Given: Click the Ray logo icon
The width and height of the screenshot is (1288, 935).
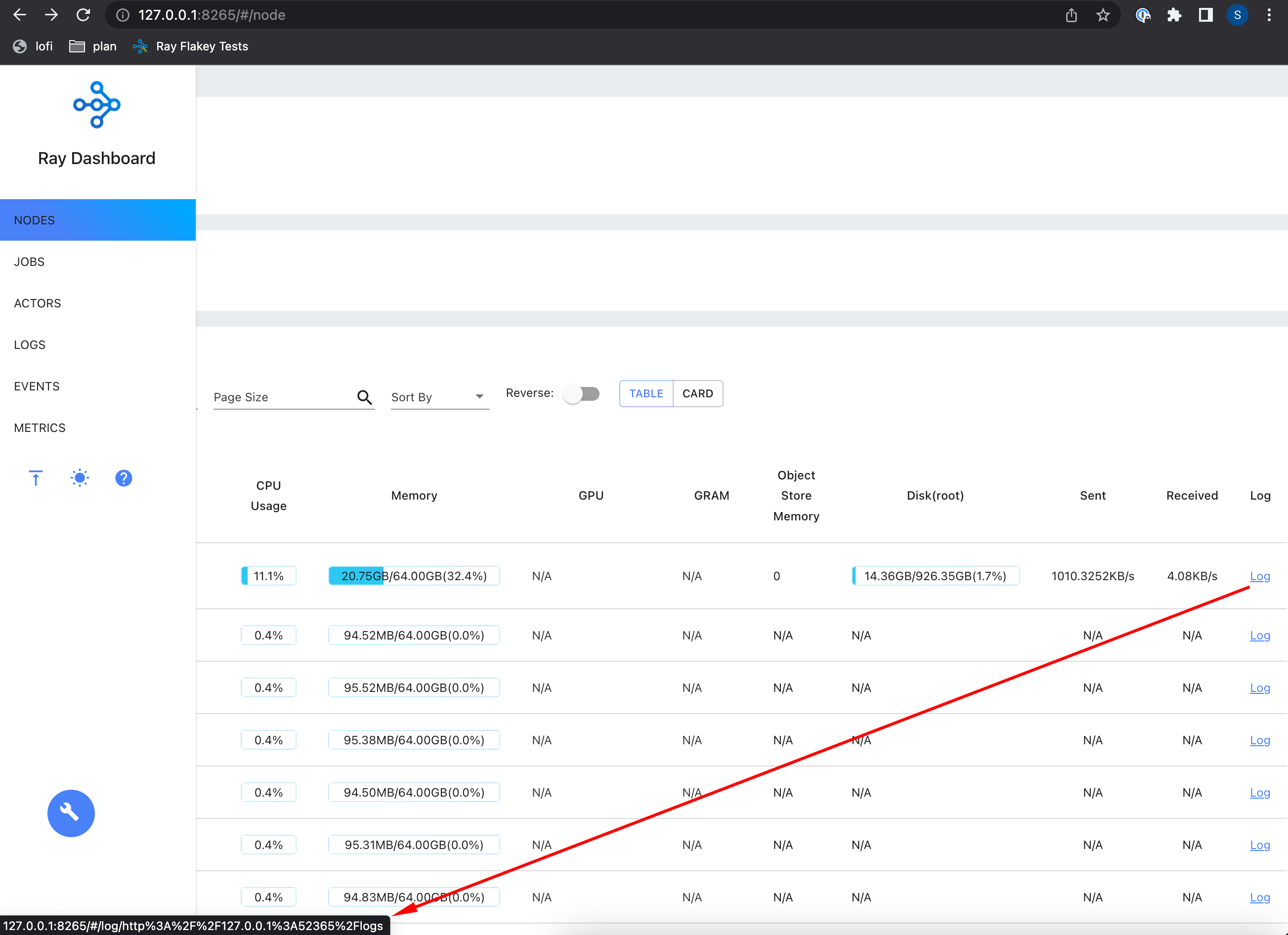Looking at the screenshot, I should click(96, 104).
